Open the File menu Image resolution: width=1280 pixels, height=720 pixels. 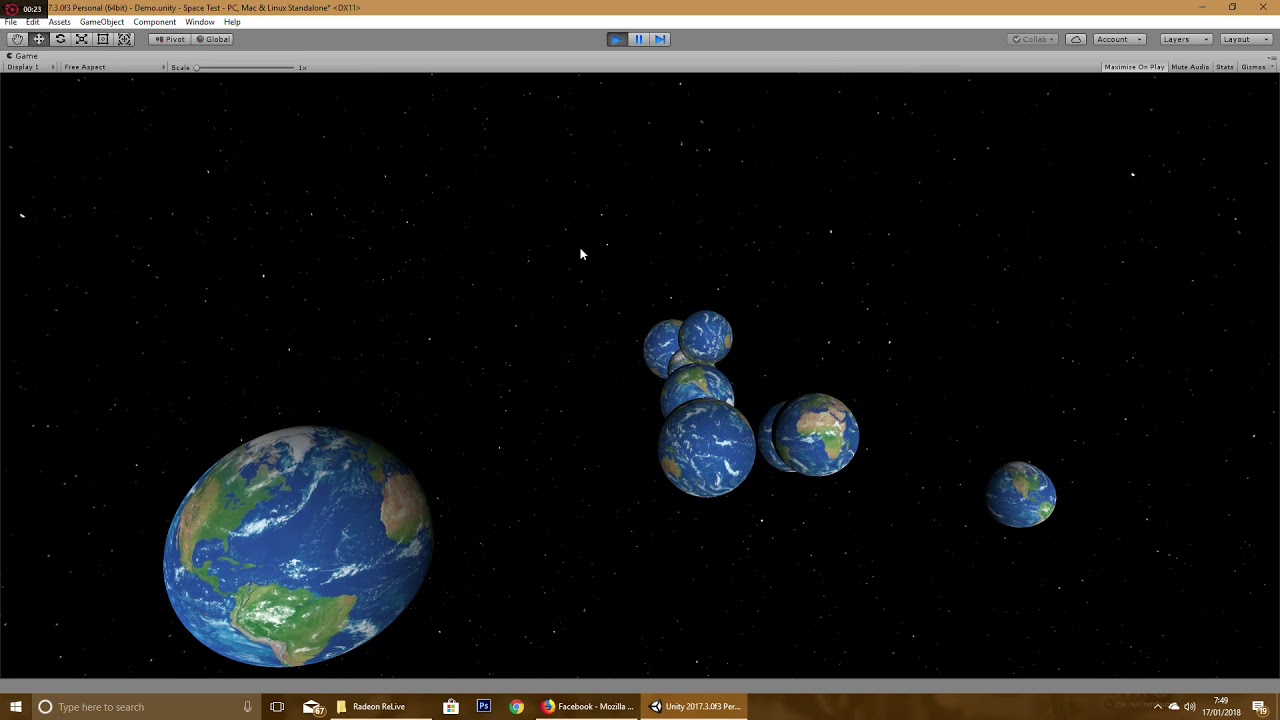click(10, 22)
